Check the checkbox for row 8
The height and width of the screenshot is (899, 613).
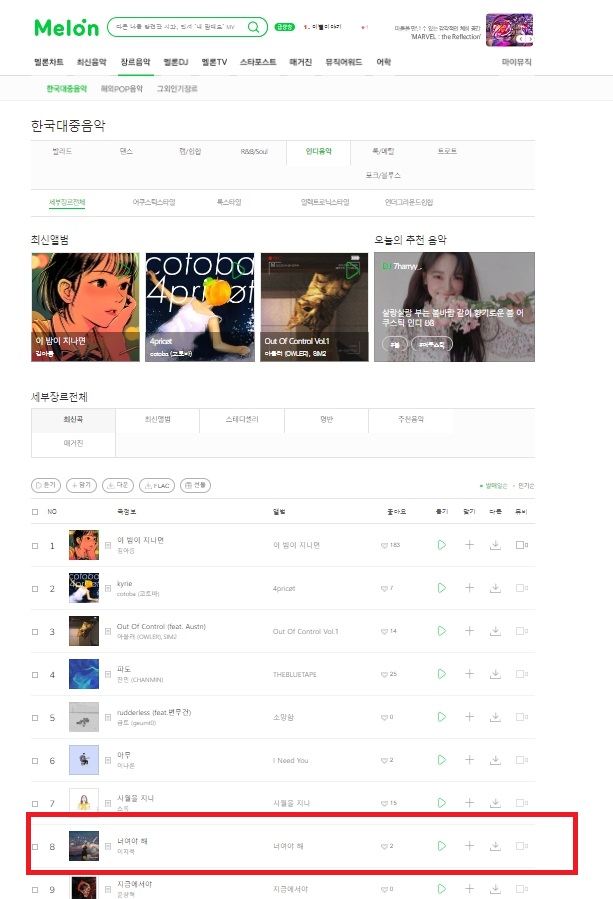[x=35, y=847]
